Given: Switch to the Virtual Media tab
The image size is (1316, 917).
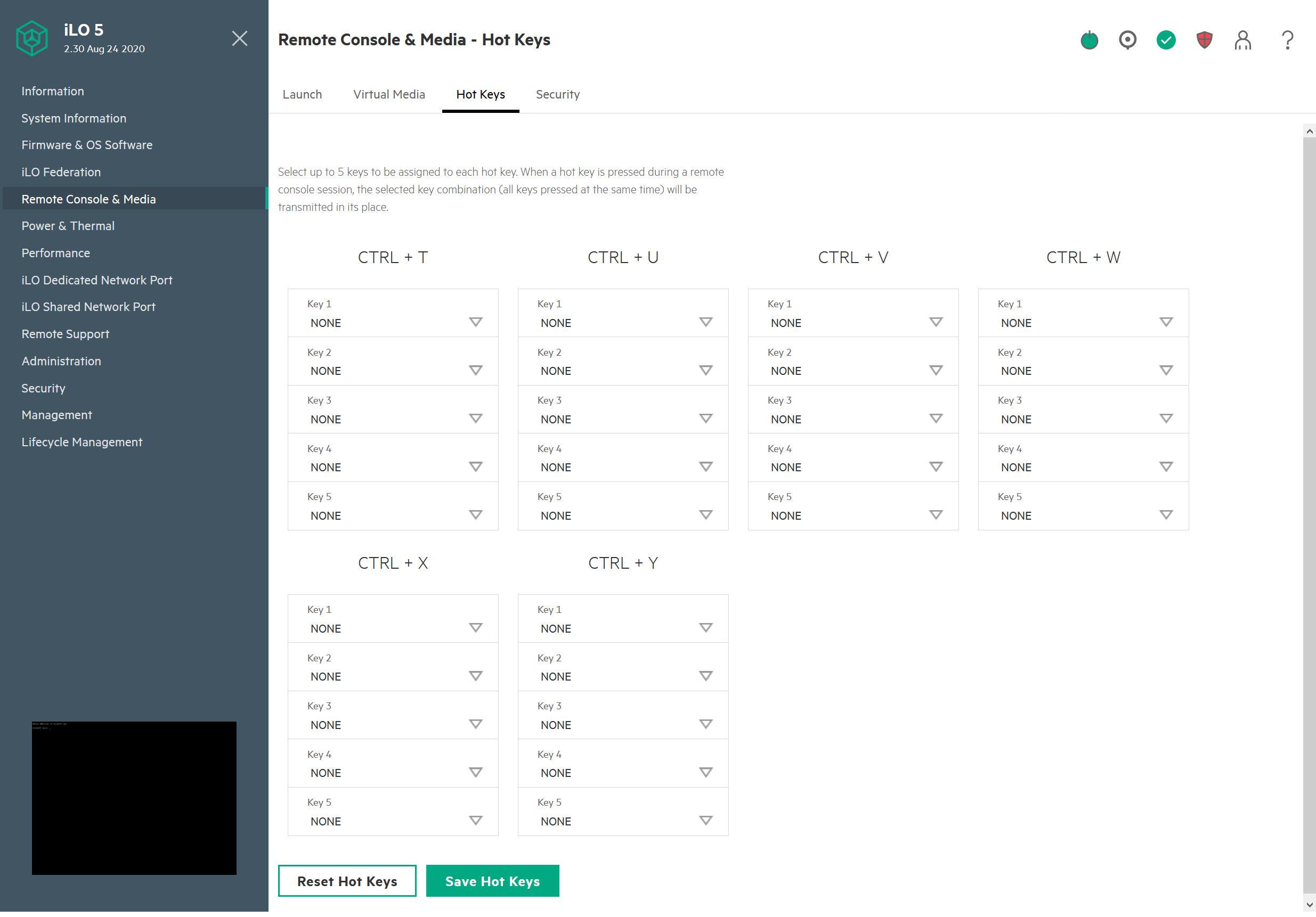Looking at the screenshot, I should click(x=388, y=94).
